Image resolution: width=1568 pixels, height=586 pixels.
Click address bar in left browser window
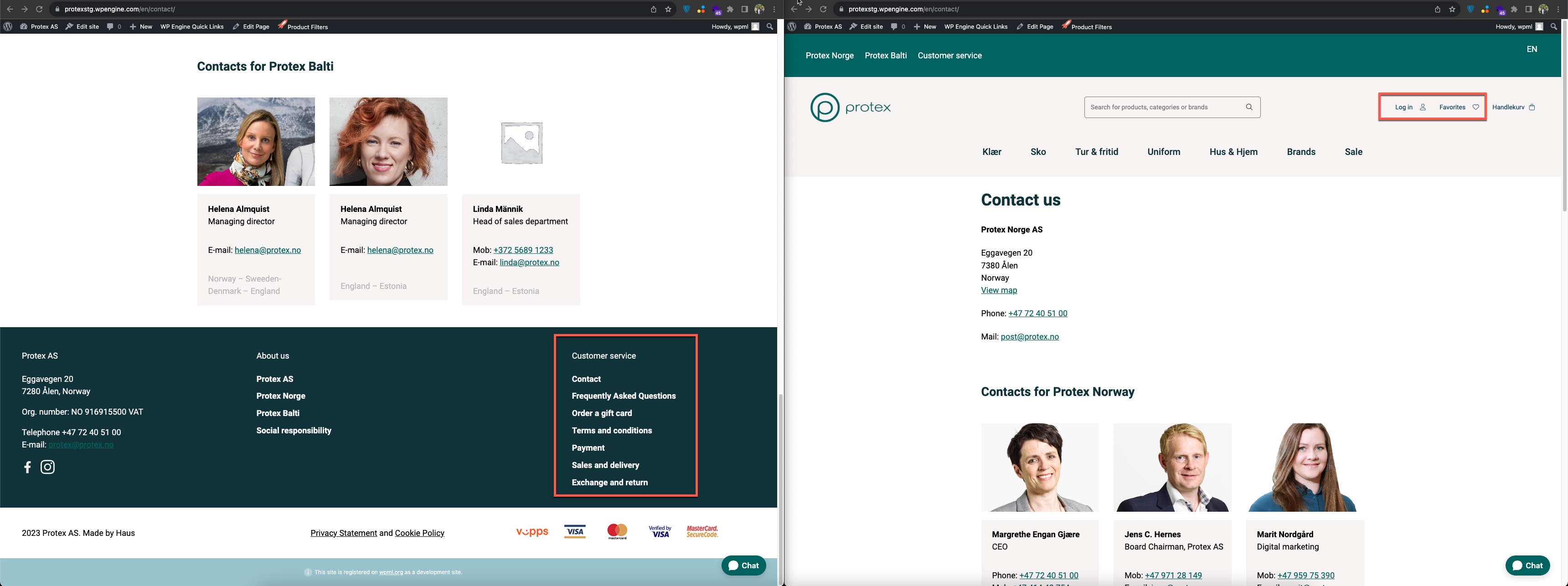[x=350, y=9]
